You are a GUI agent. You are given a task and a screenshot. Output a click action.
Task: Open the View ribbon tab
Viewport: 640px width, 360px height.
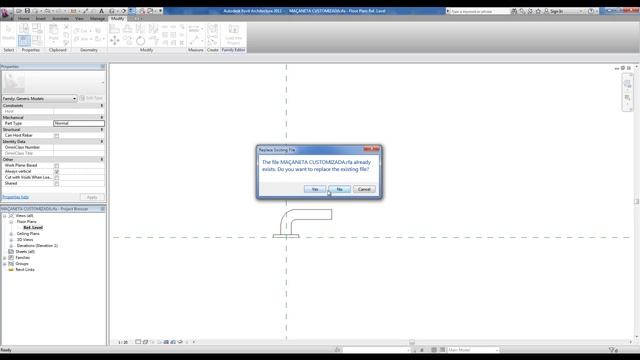point(79,19)
